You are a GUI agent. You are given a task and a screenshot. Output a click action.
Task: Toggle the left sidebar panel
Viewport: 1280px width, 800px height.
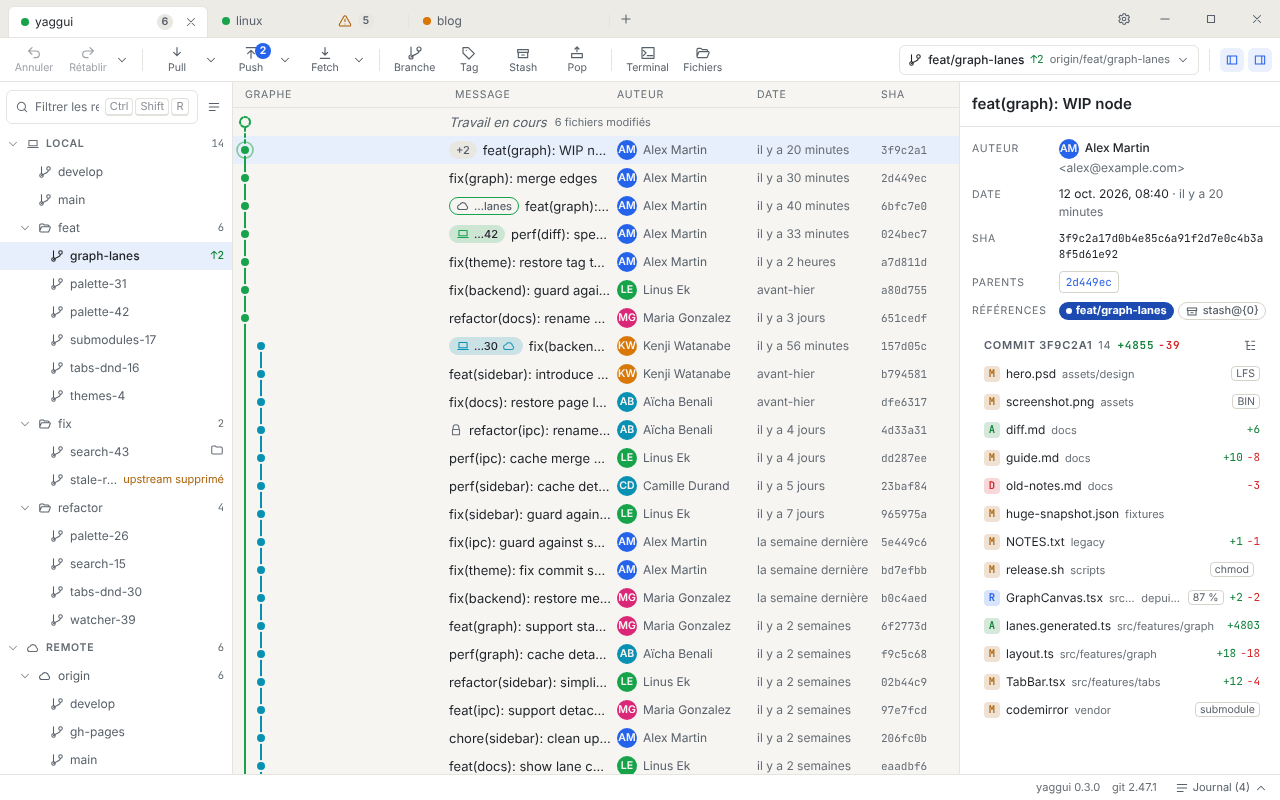(1232, 60)
